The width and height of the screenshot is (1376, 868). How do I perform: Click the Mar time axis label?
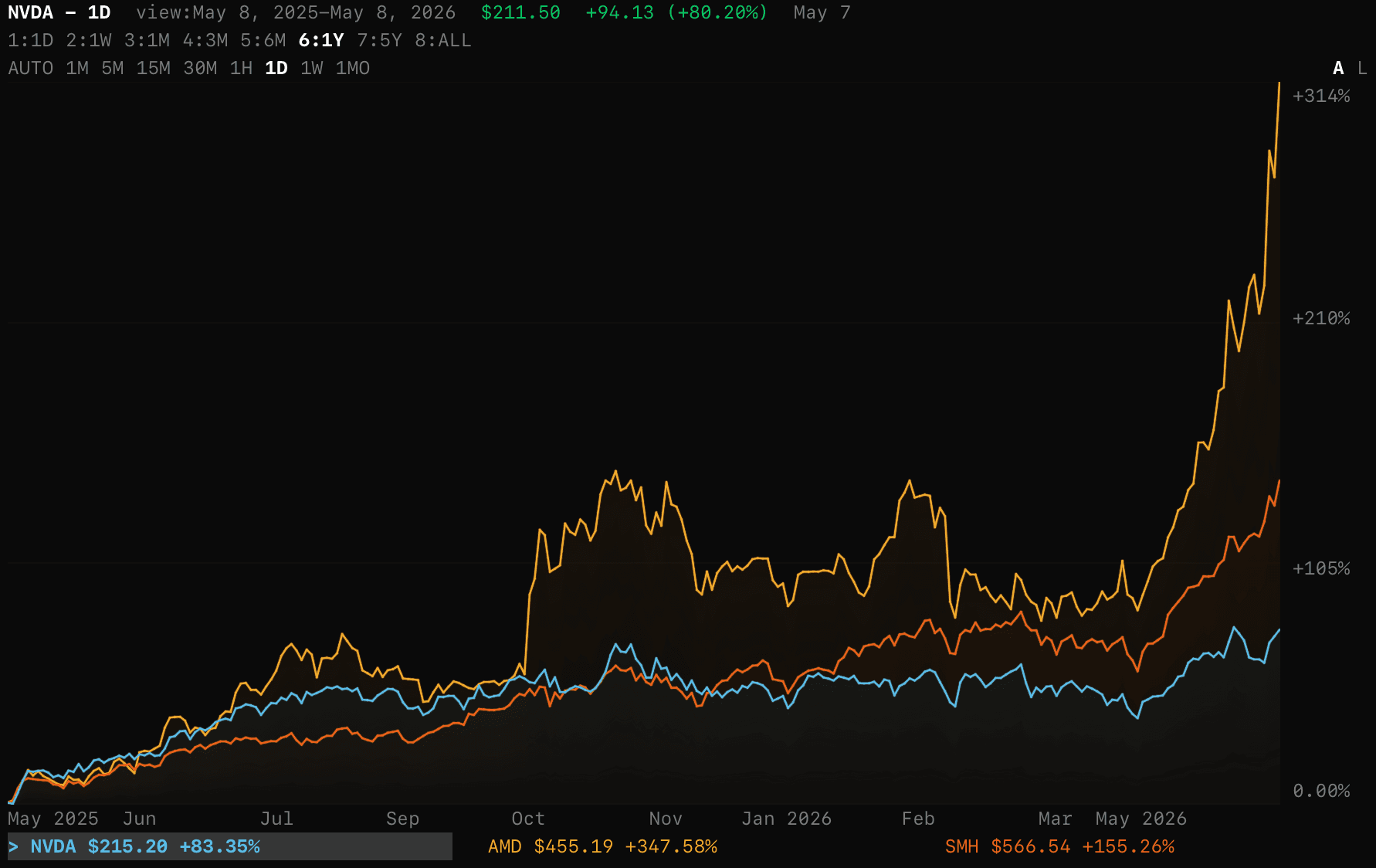[x=1056, y=819]
